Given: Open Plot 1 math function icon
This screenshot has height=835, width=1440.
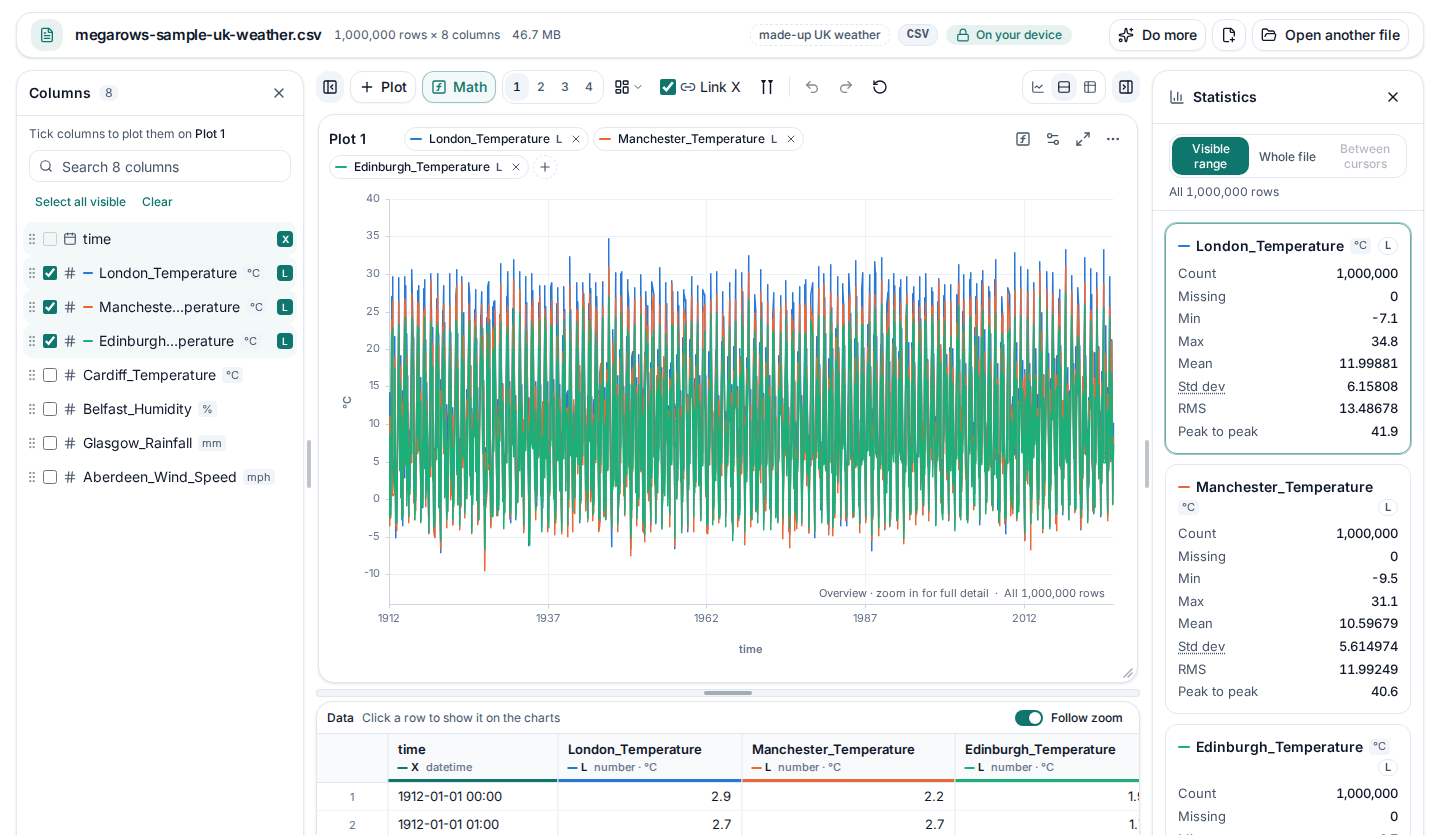Looking at the screenshot, I should click(x=1023, y=139).
